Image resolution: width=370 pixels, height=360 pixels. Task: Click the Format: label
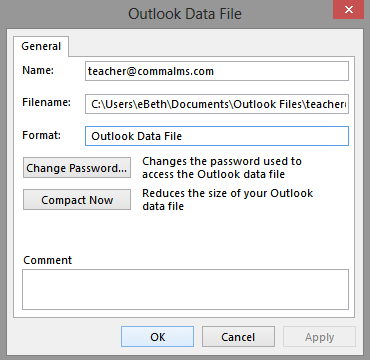41,135
